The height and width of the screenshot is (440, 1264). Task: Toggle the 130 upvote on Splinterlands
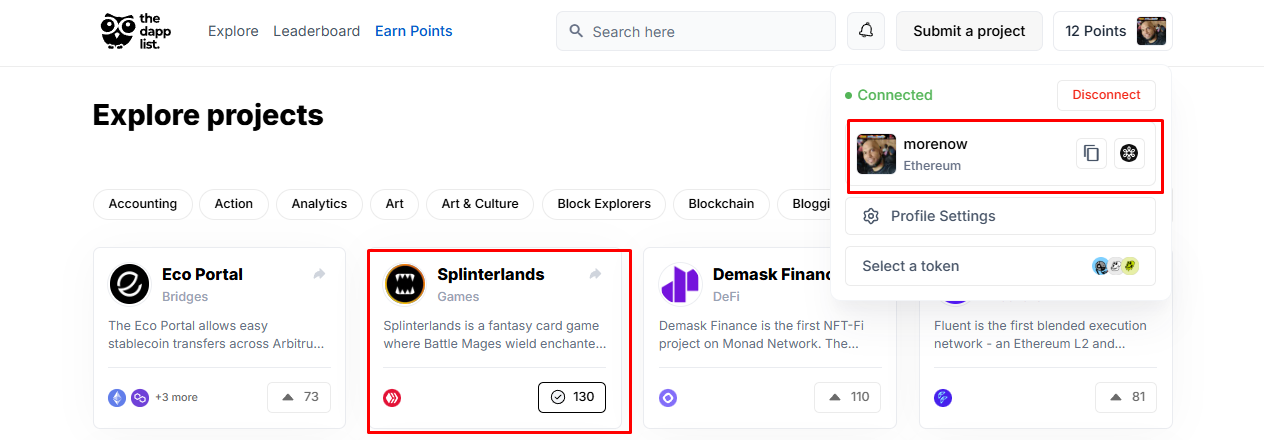coord(572,397)
